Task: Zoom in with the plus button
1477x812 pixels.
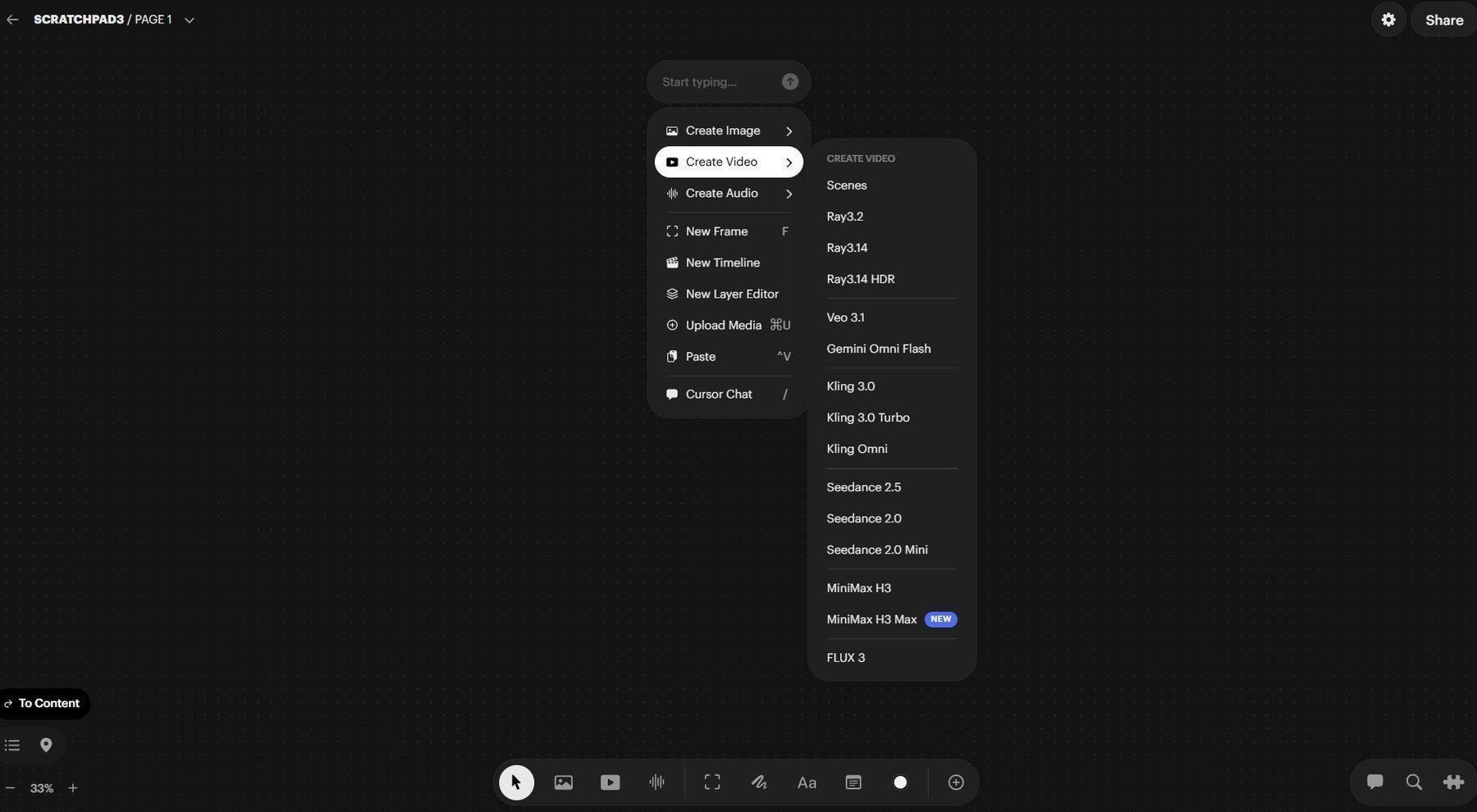Action: pos(73,788)
